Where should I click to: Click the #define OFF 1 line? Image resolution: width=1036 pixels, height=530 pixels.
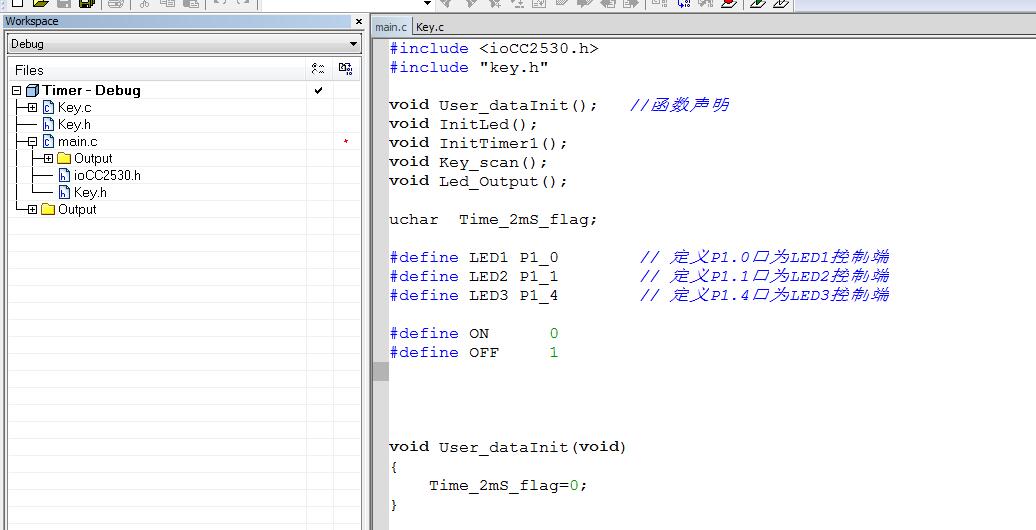point(474,352)
